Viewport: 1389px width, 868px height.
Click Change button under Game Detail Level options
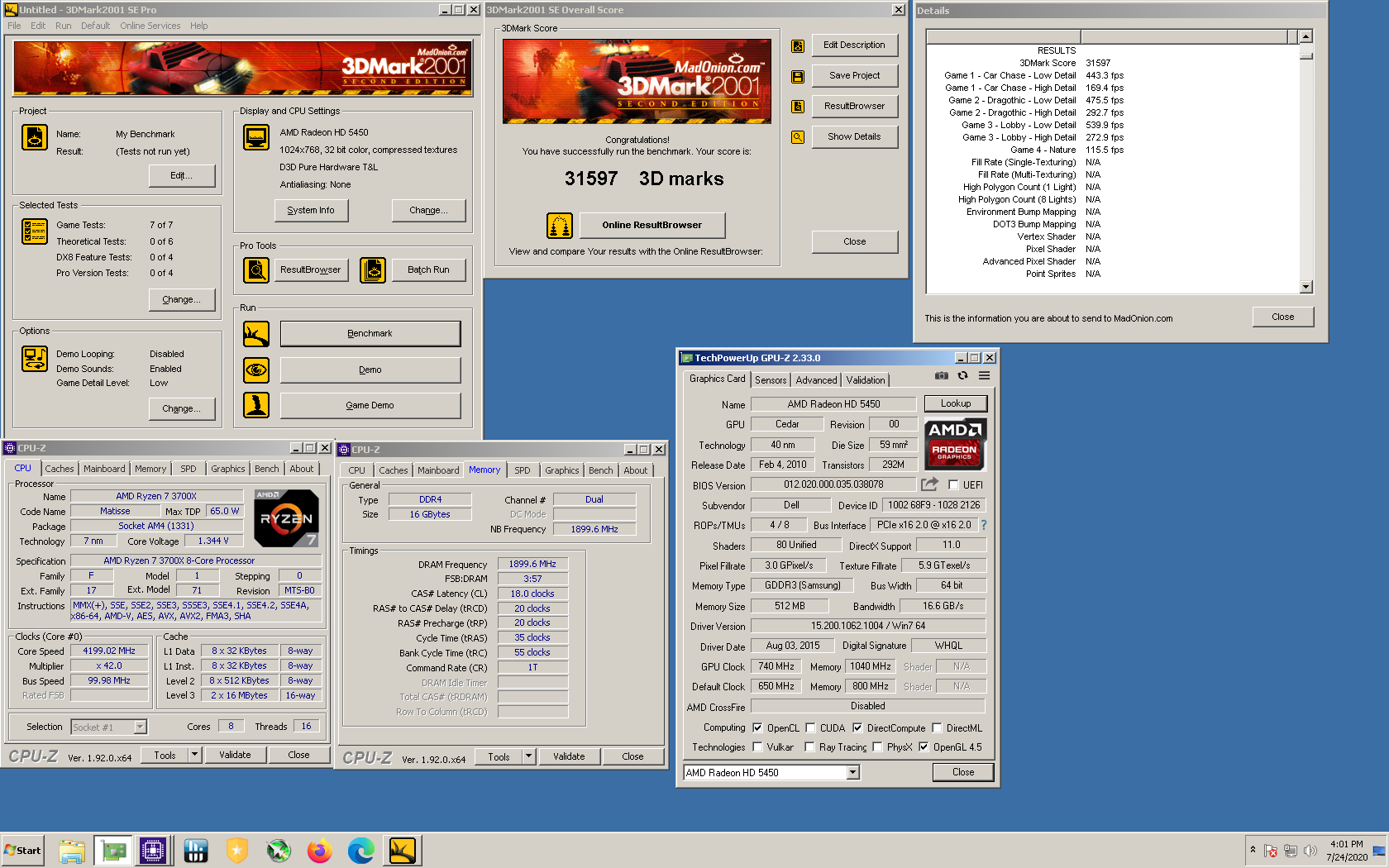[x=182, y=408]
